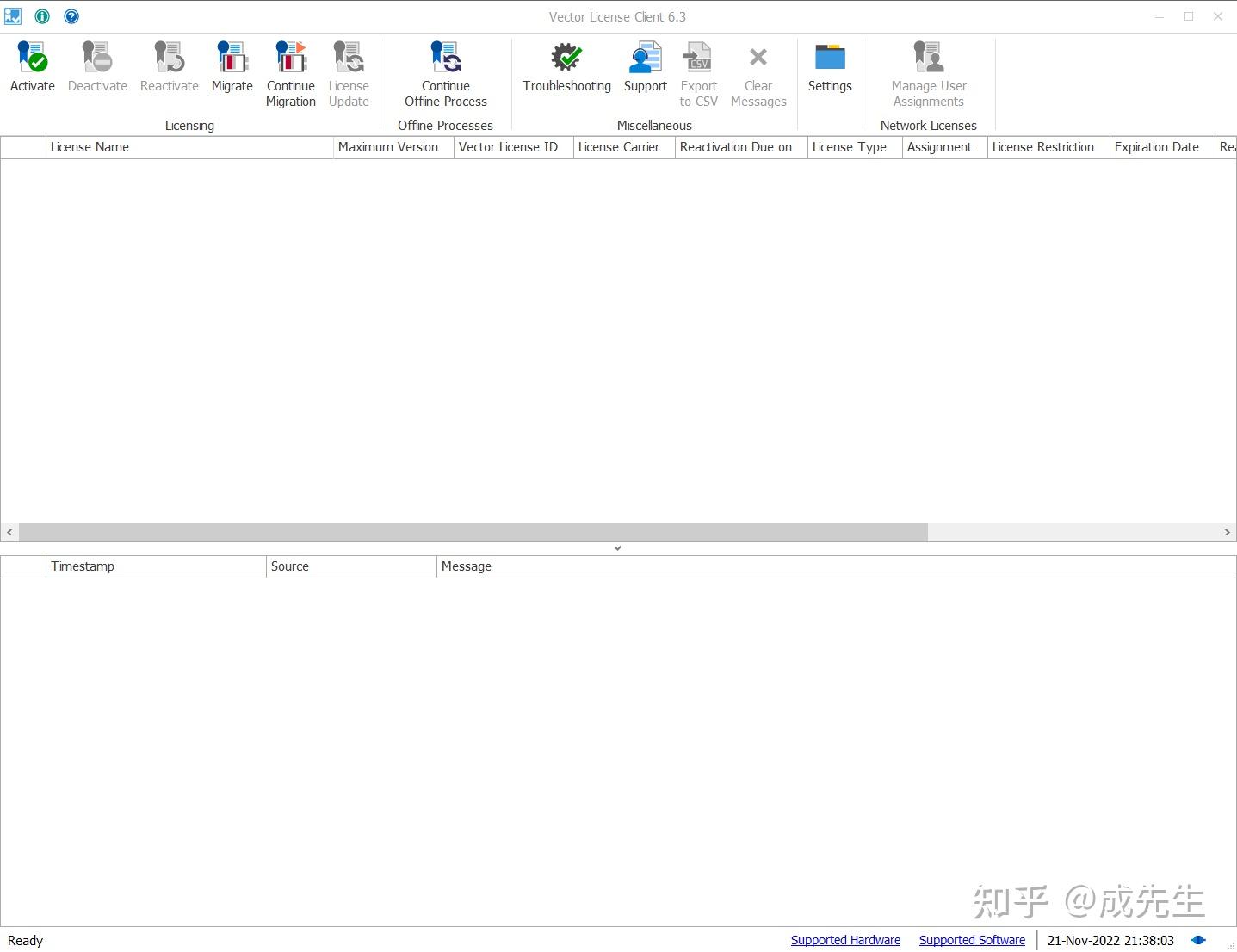This screenshot has width=1237, height=952.
Task: Sort by Maximum Version column
Action: click(393, 147)
